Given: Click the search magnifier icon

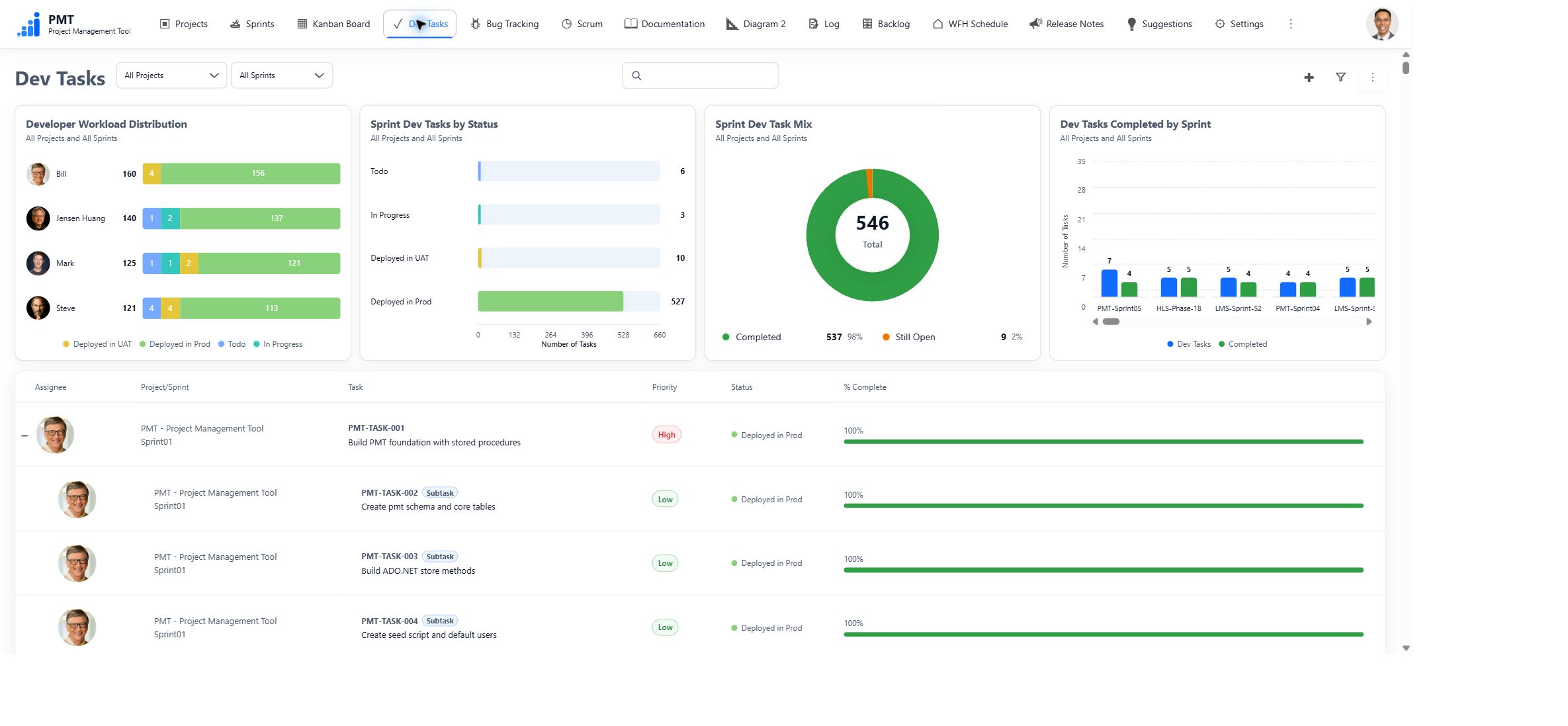Looking at the screenshot, I should (x=636, y=75).
